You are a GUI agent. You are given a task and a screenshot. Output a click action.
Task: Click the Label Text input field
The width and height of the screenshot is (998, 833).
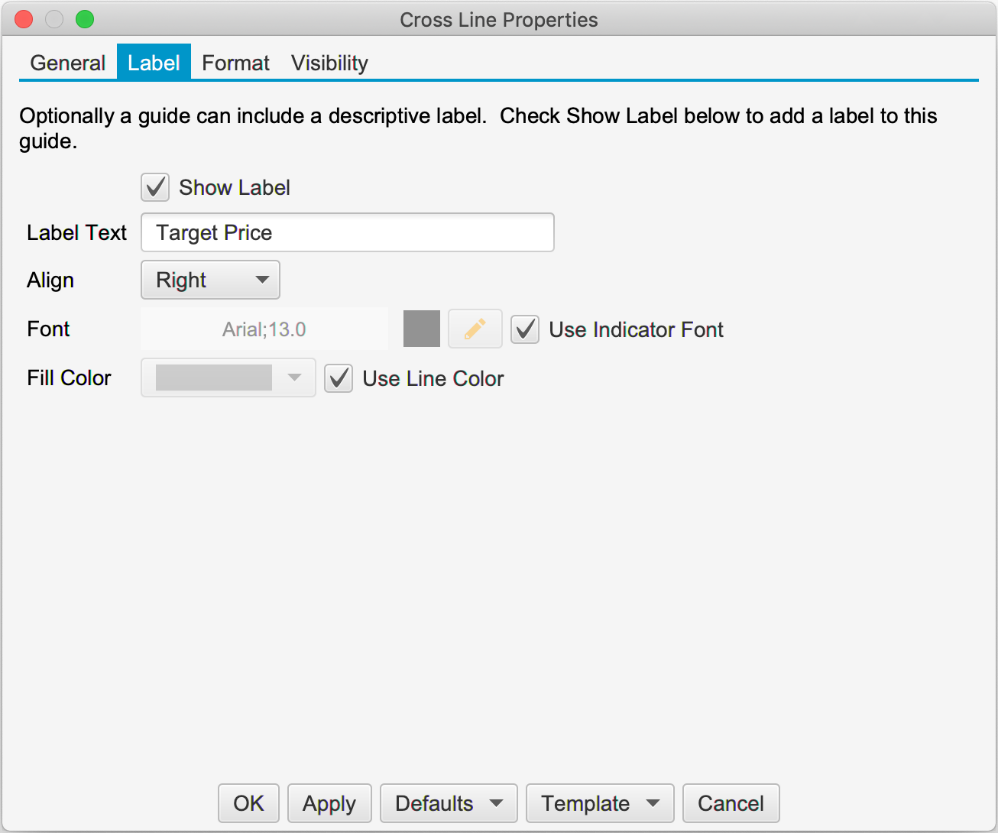(347, 232)
